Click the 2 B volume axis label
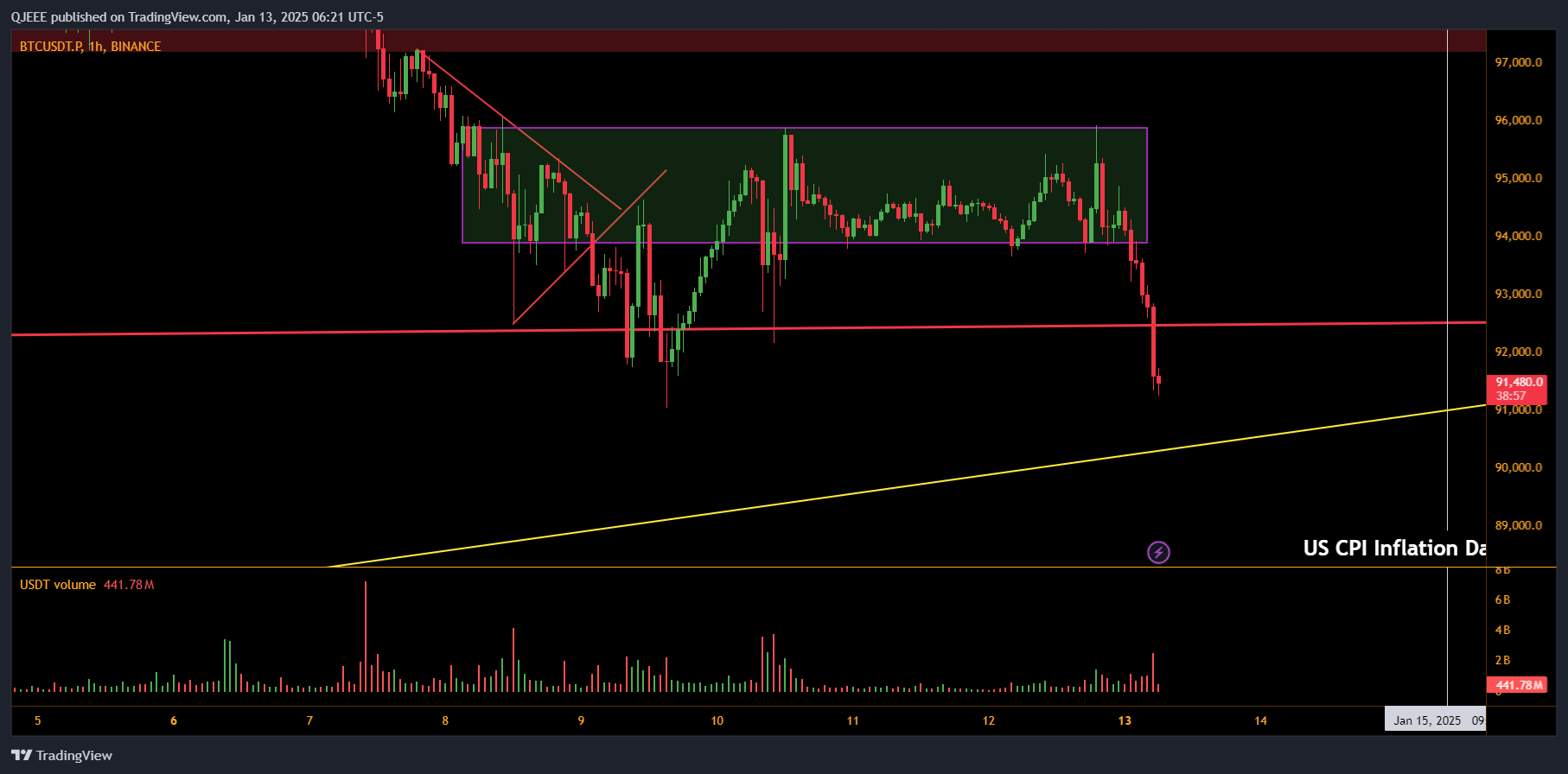This screenshot has width=1568, height=774. click(x=1503, y=660)
